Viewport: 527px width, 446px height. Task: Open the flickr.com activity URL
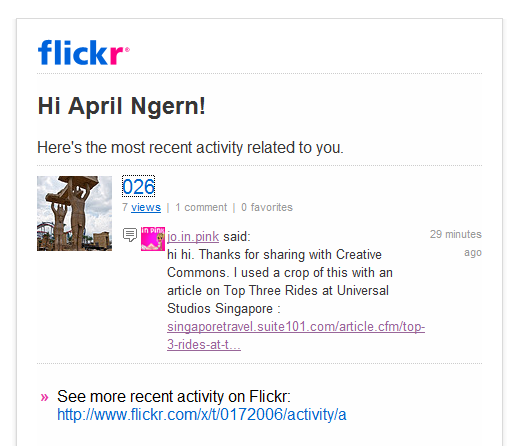(202, 414)
